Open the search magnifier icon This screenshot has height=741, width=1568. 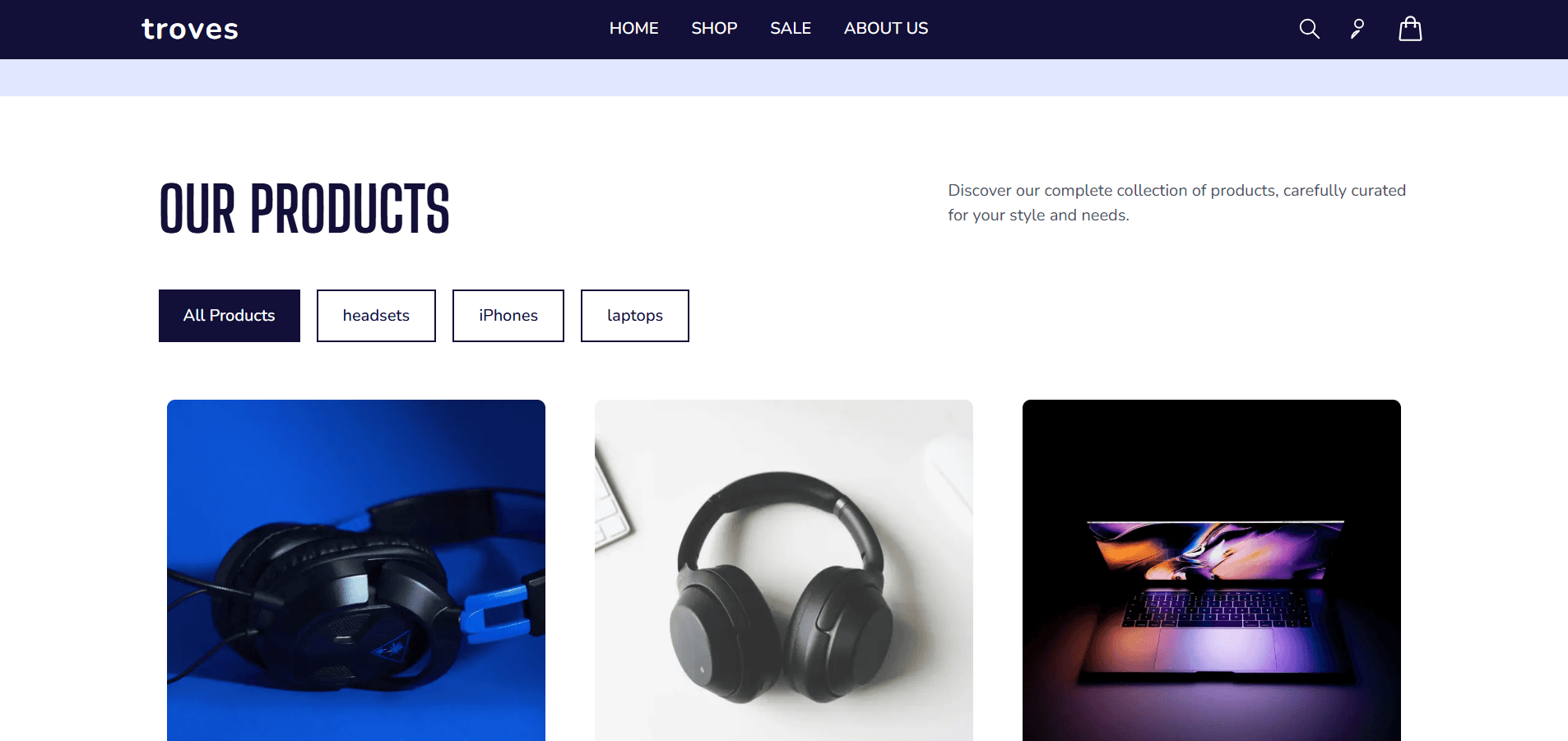1309,30
